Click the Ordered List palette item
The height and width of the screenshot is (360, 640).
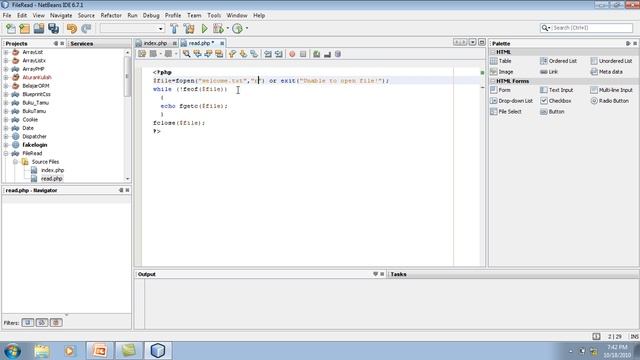[x=558, y=61]
